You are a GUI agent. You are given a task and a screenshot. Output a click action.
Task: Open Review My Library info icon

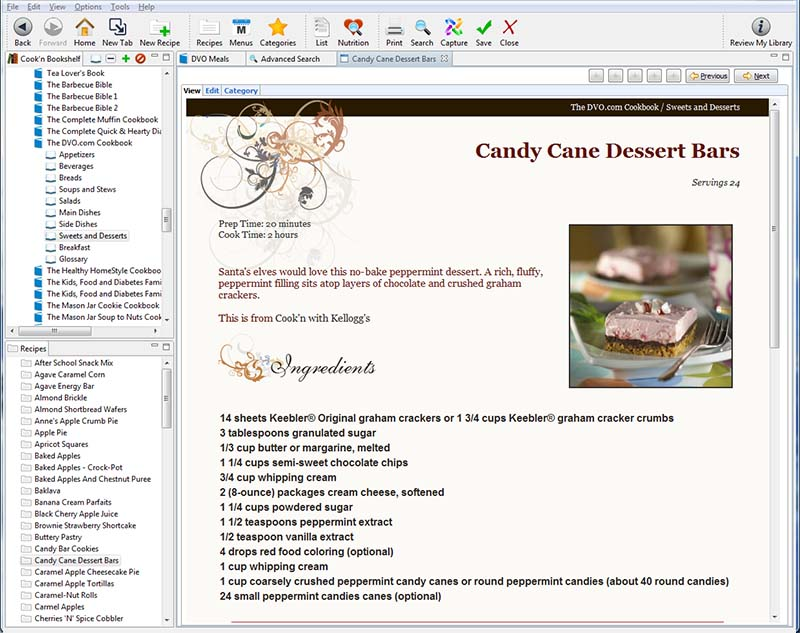pos(761,29)
